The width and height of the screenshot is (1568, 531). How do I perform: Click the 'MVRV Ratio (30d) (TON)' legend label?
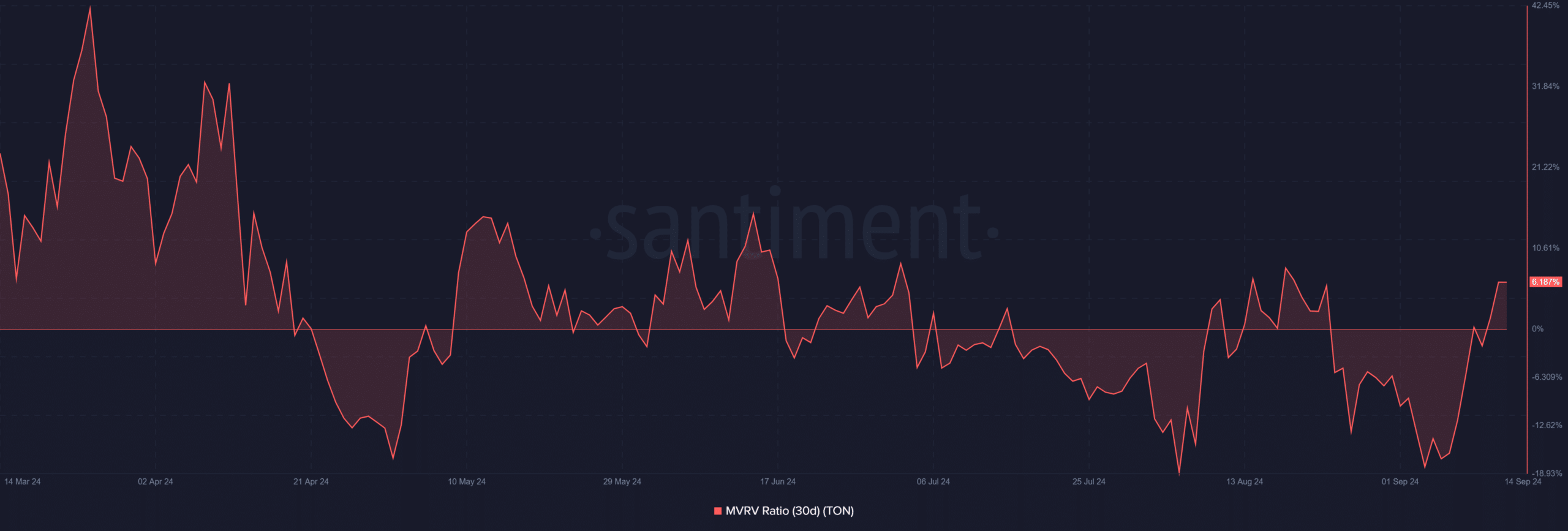(790, 511)
